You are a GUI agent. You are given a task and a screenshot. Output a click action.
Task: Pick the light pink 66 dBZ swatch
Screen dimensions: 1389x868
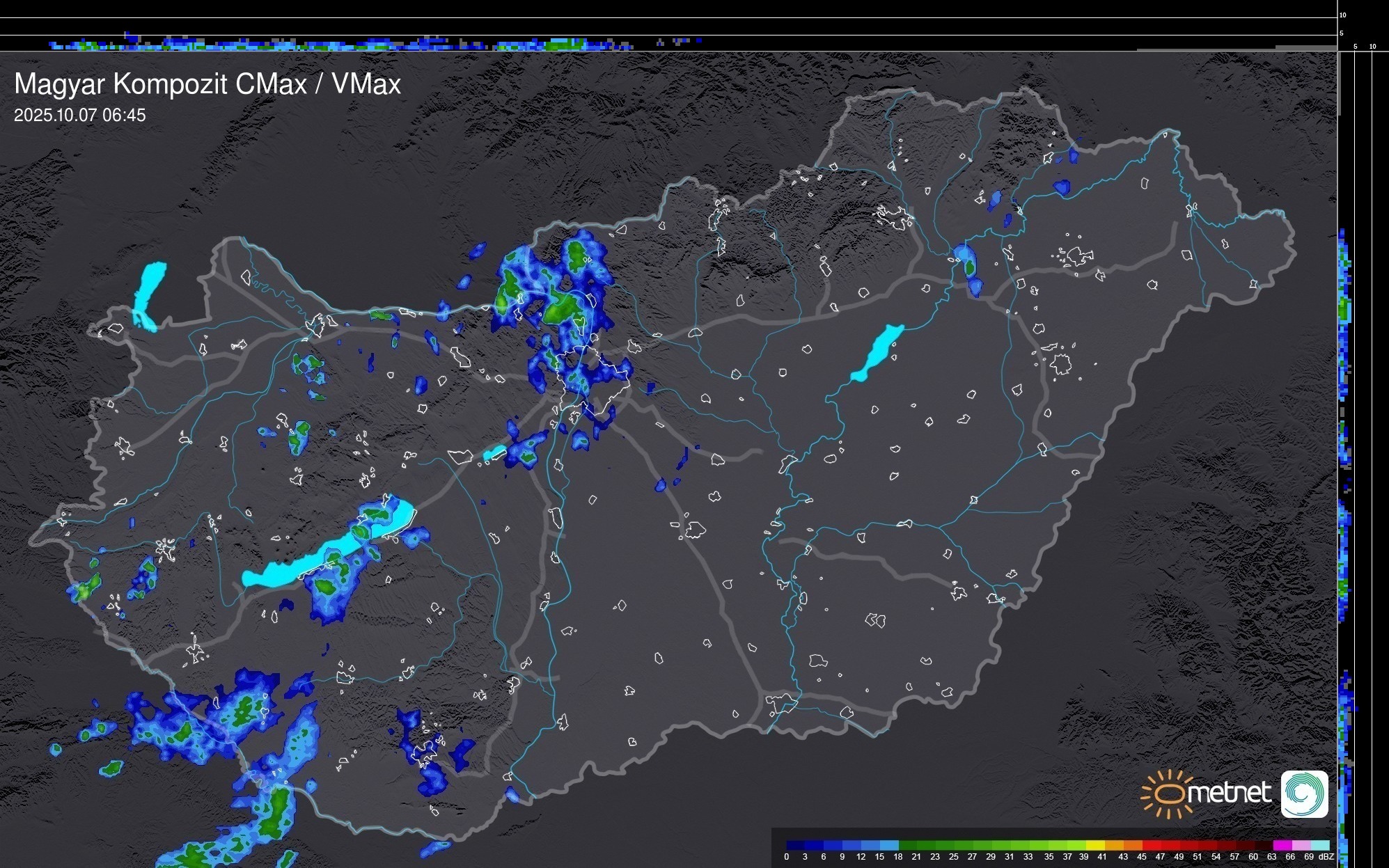coord(1301,845)
